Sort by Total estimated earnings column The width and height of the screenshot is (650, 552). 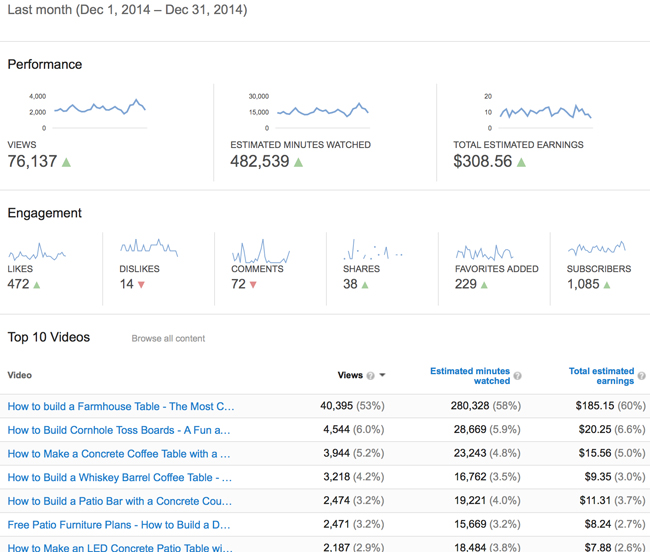(x=601, y=375)
